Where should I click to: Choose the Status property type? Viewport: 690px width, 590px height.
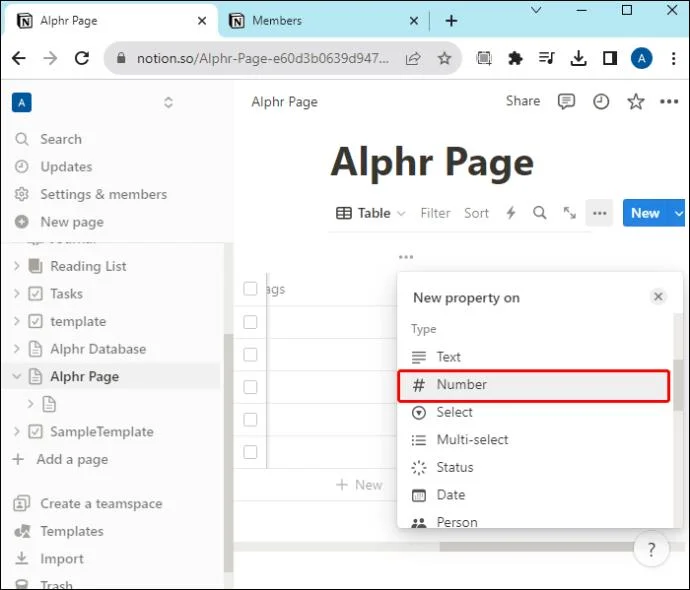(x=534, y=467)
